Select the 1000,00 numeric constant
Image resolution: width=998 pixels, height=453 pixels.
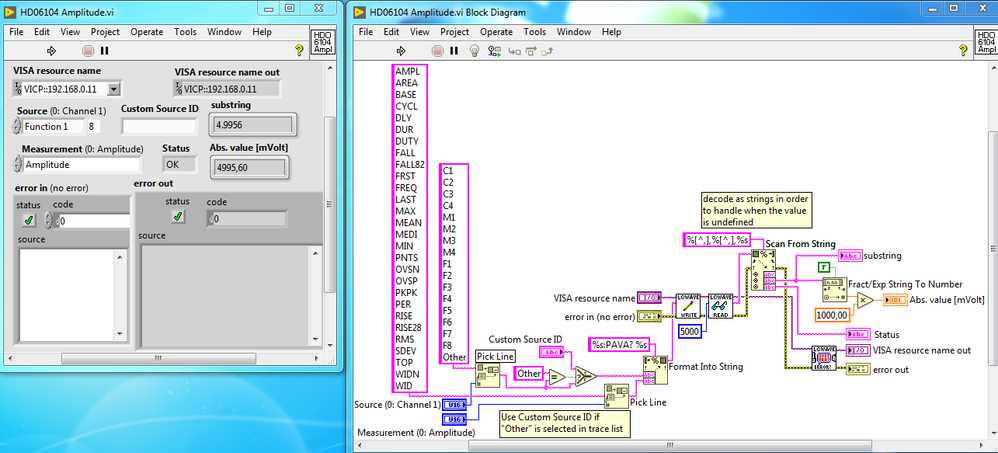click(x=833, y=314)
